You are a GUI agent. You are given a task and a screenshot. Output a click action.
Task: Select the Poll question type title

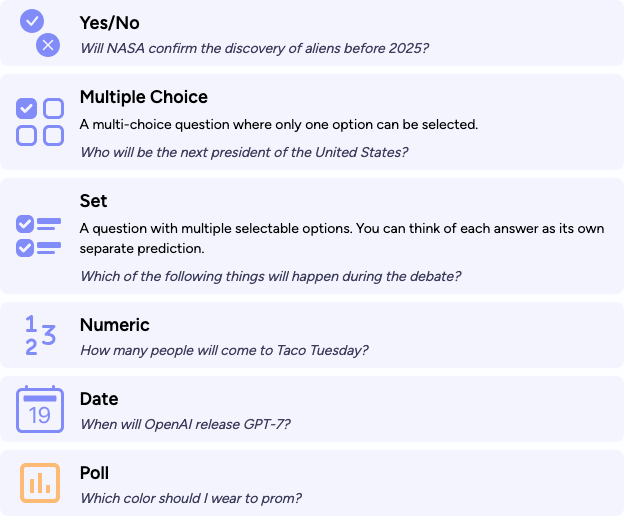(x=94, y=473)
